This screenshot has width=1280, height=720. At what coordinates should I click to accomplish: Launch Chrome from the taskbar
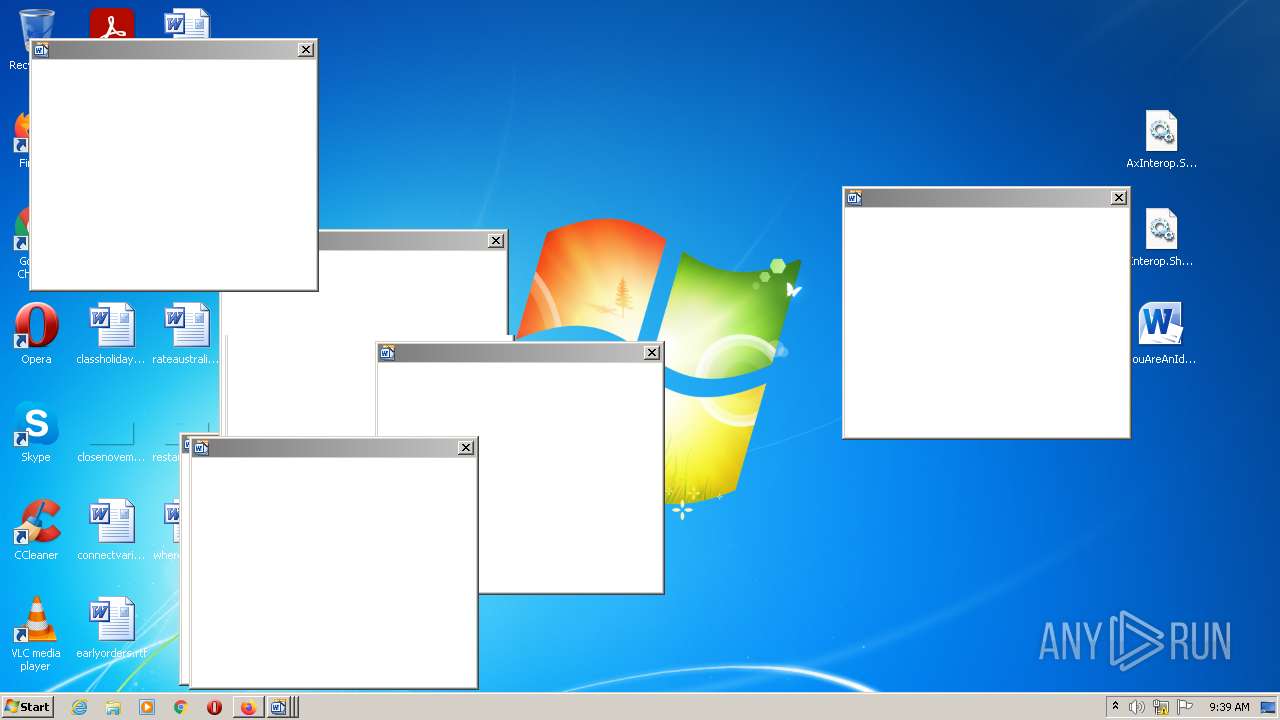pyautogui.click(x=180, y=707)
